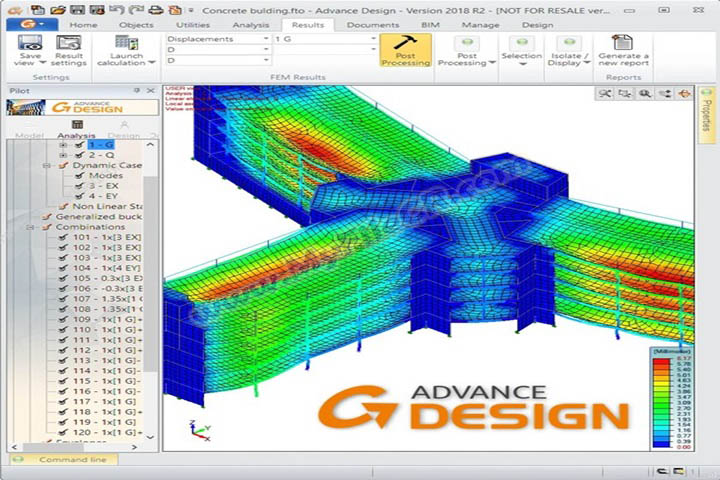
Task: Open the Launch calculation dropdown arrow
Action: point(152,63)
